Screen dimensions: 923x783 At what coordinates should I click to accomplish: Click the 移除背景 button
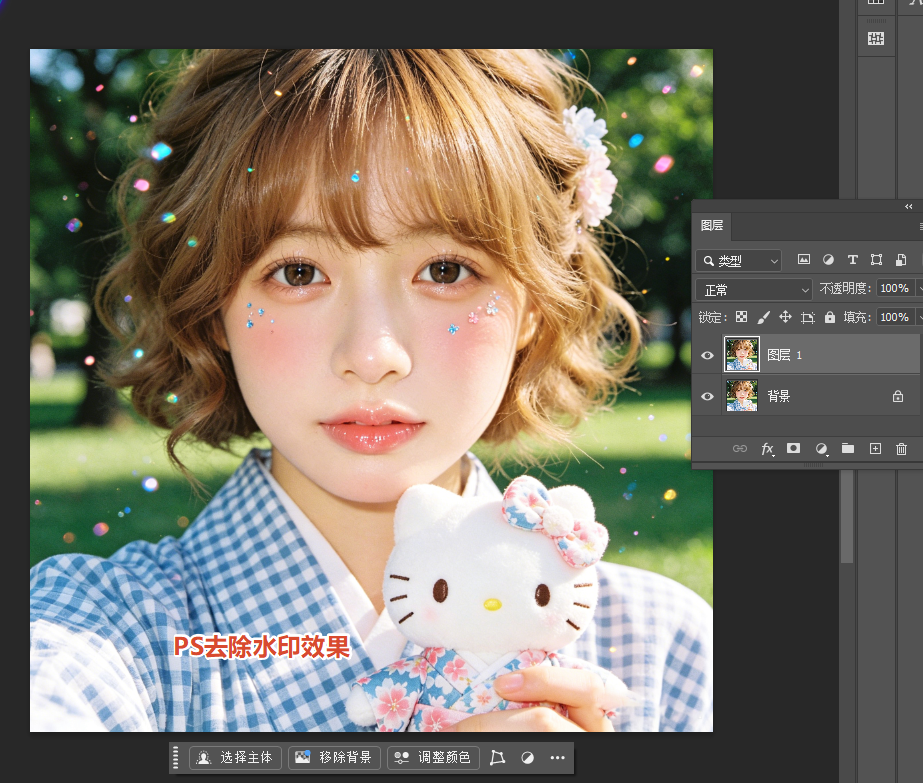334,757
